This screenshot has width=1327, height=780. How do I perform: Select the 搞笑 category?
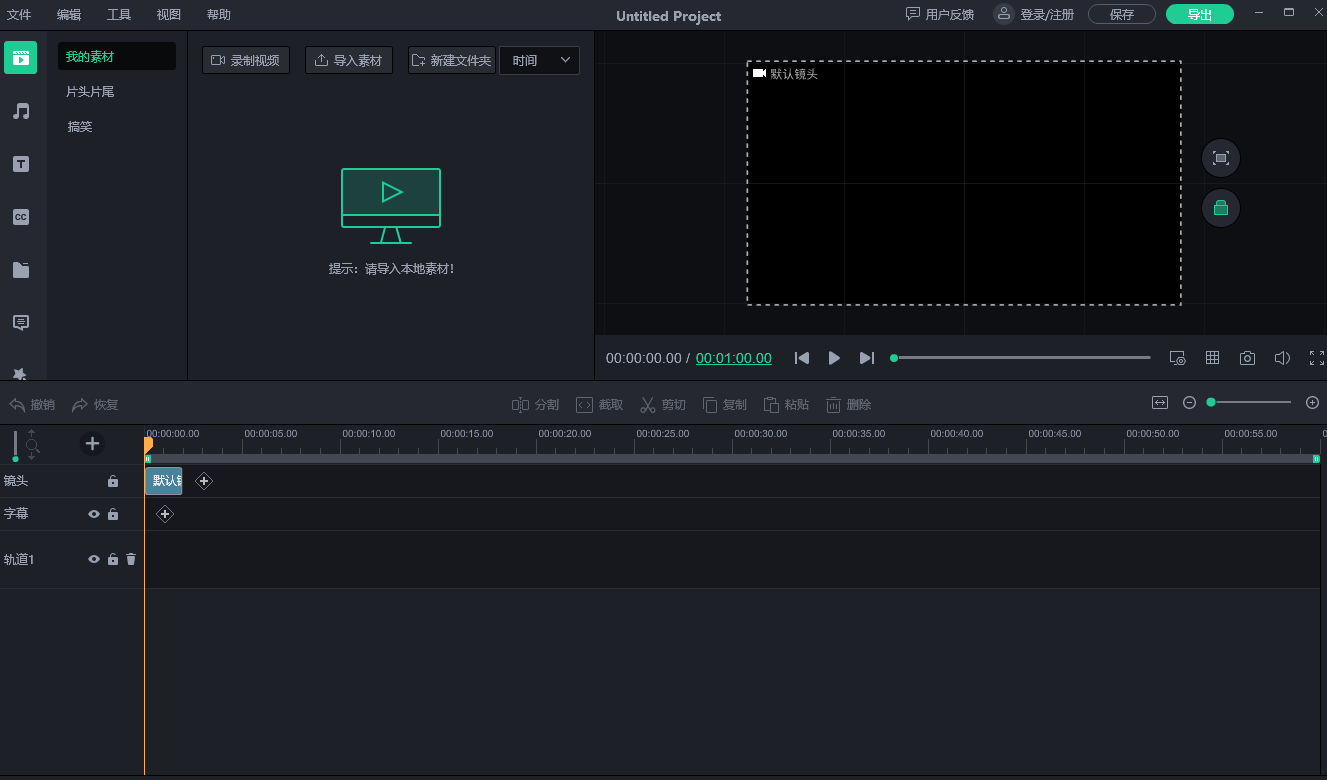(80, 127)
